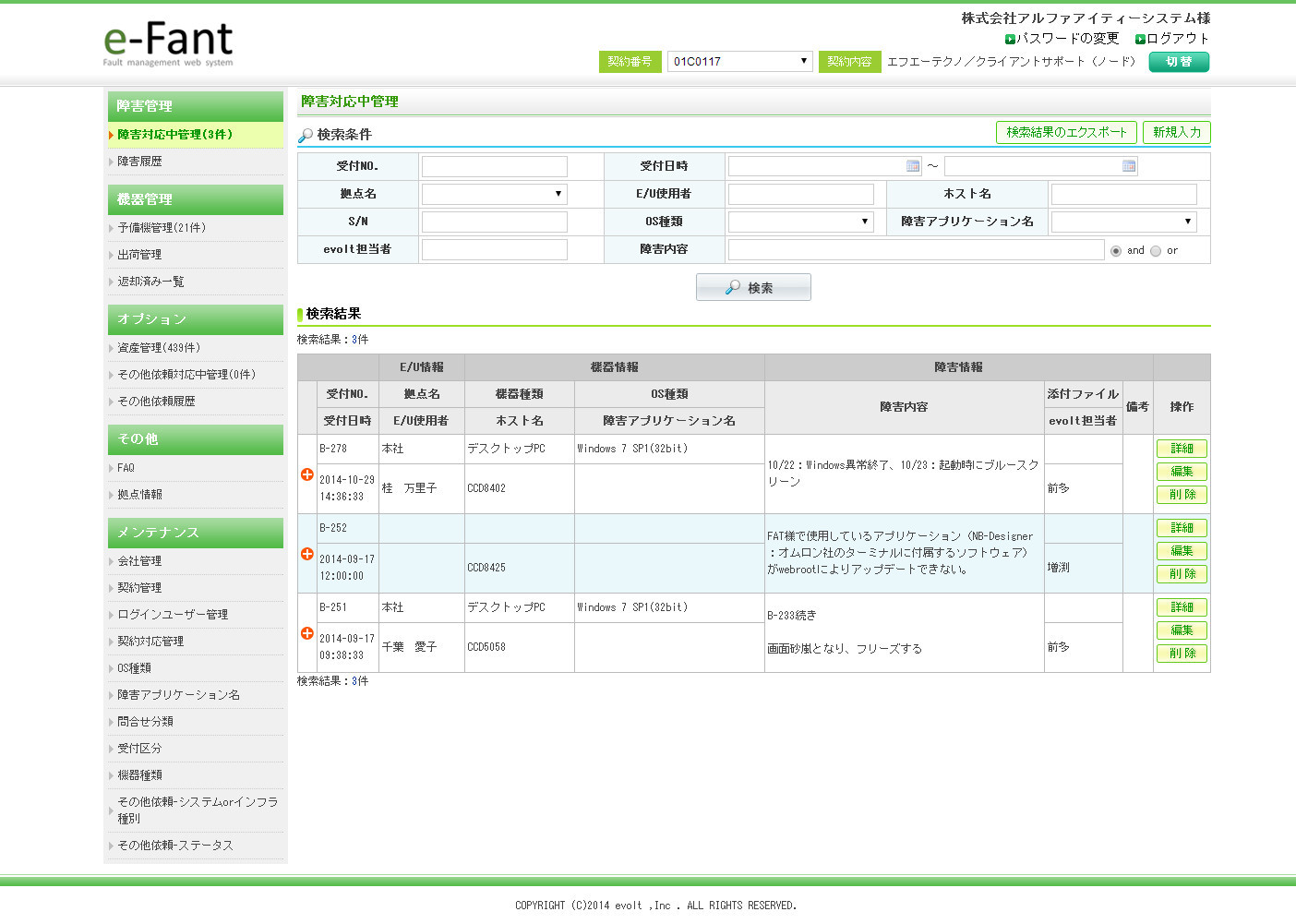This screenshot has width=1296, height=924.
Task: Focus the evolt担当者 input field
Action: pyautogui.click(x=494, y=249)
